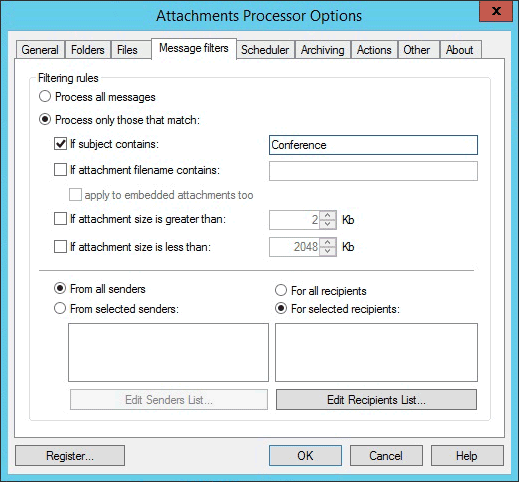
Task: Uncheck If subject contains checkbox
Action: coord(60,144)
